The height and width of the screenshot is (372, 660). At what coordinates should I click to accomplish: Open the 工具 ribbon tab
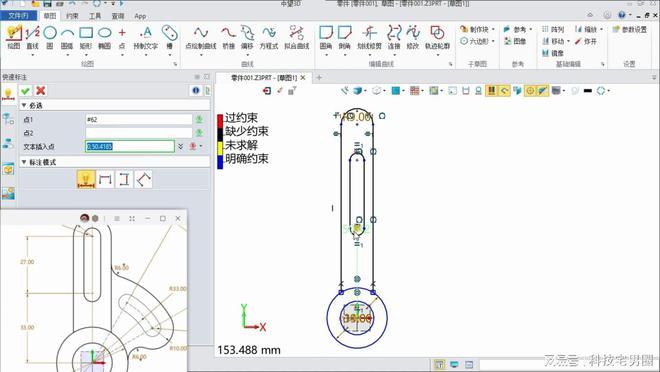[x=95, y=16]
